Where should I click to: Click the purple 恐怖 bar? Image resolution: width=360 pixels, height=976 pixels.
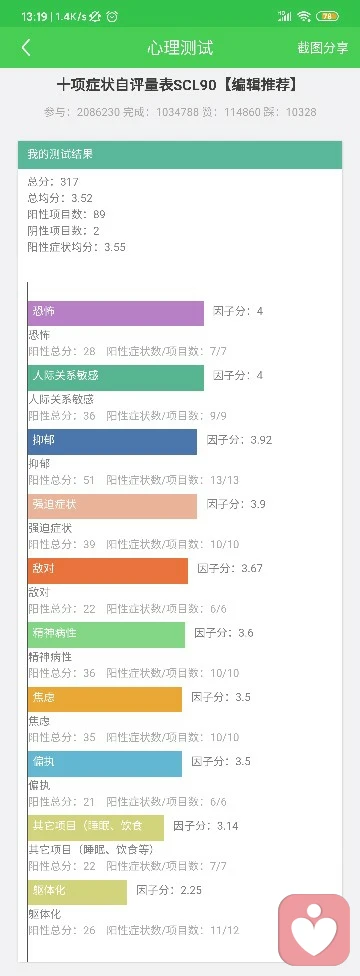(x=115, y=313)
